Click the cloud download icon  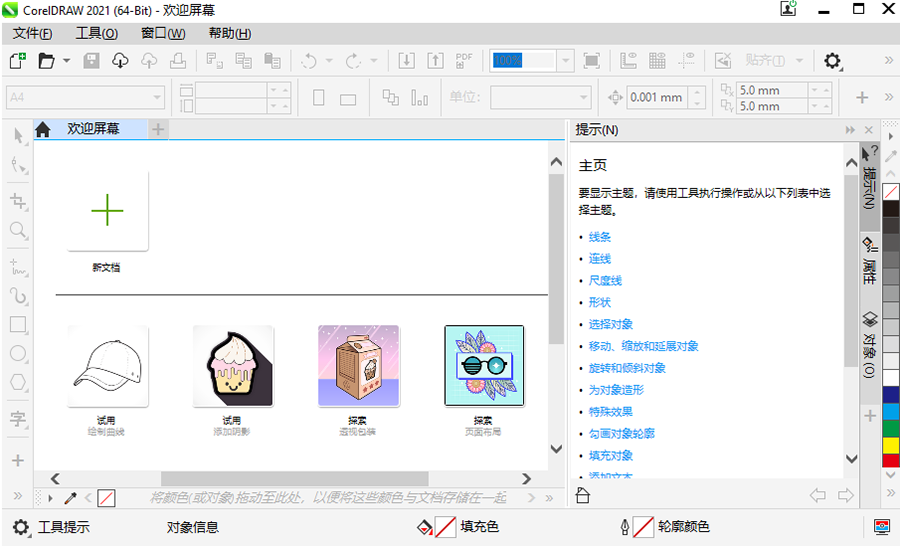point(120,60)
